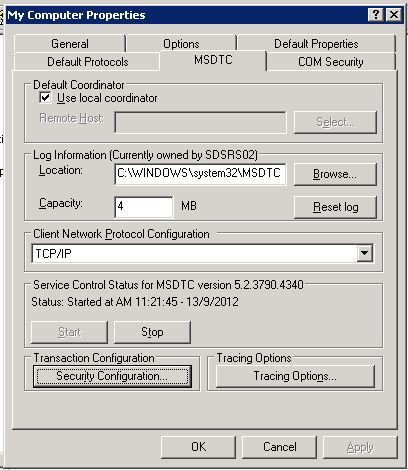408x471 pixels.
Task: Click Client Network Protocol Configuration label
Action: [121, 234]
